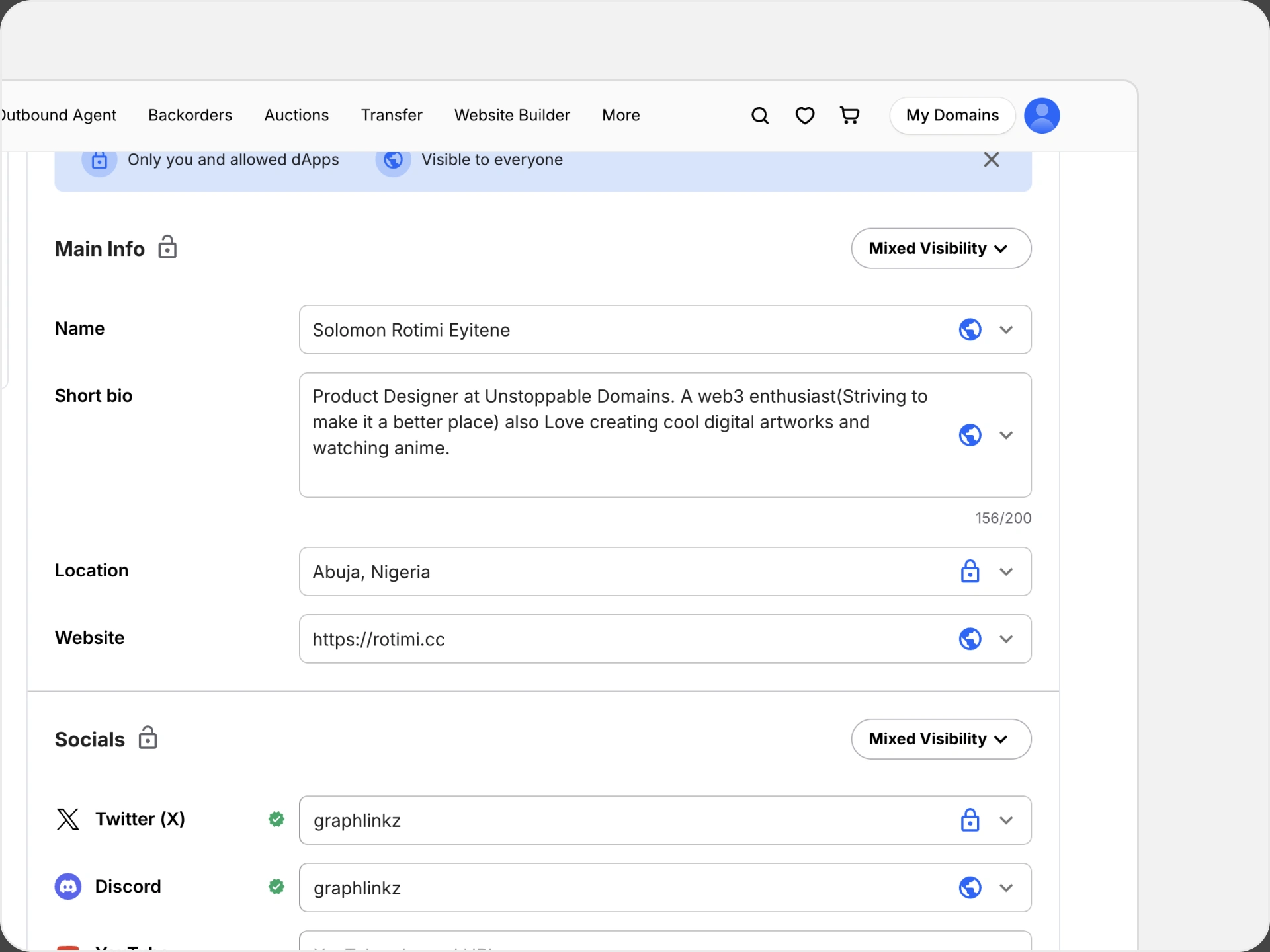Screen dimensions: 1270x952
Task: Click the Discord verified green badge
Action: 276,887
